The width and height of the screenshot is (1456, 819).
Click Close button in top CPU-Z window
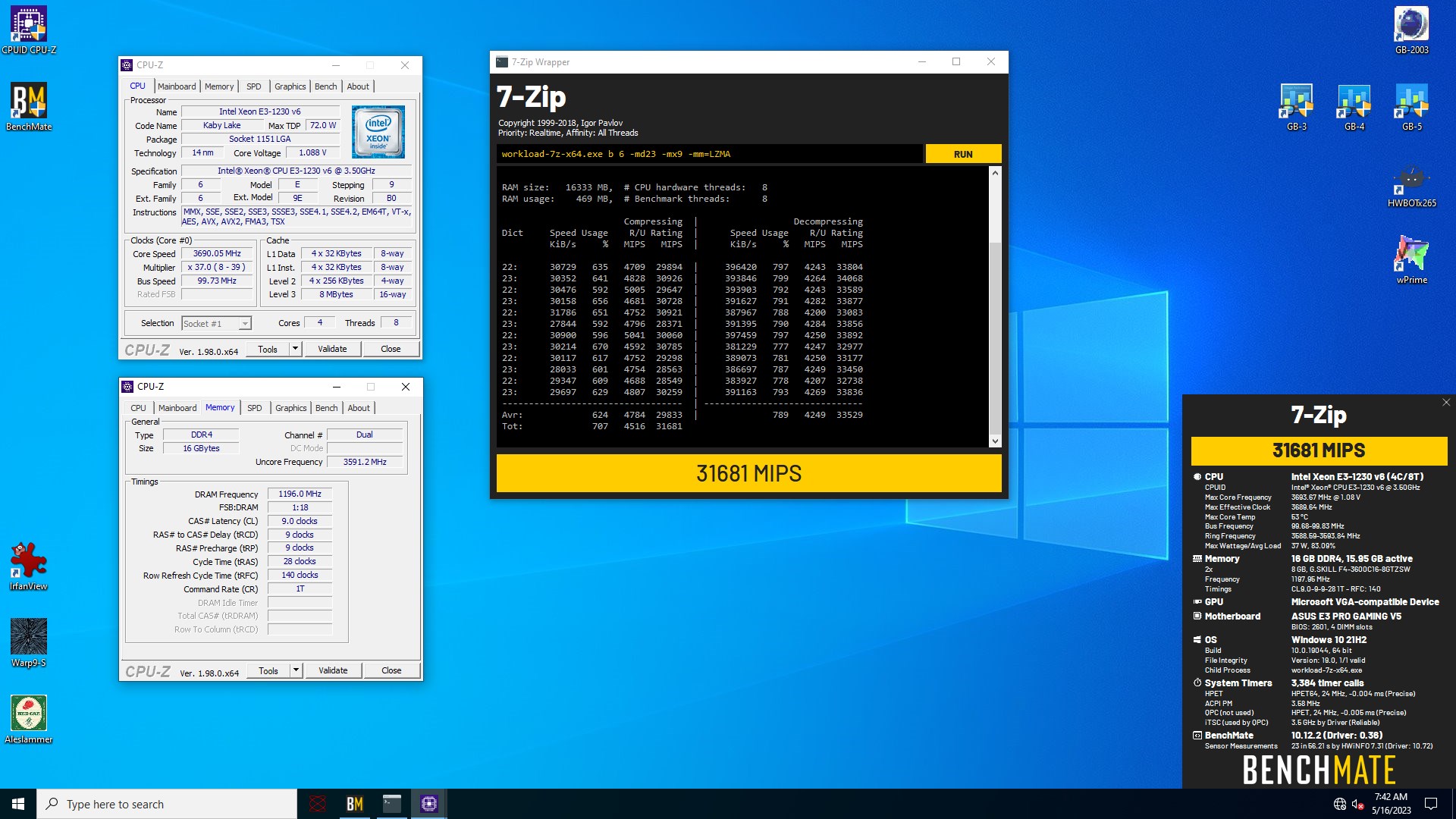391,350
